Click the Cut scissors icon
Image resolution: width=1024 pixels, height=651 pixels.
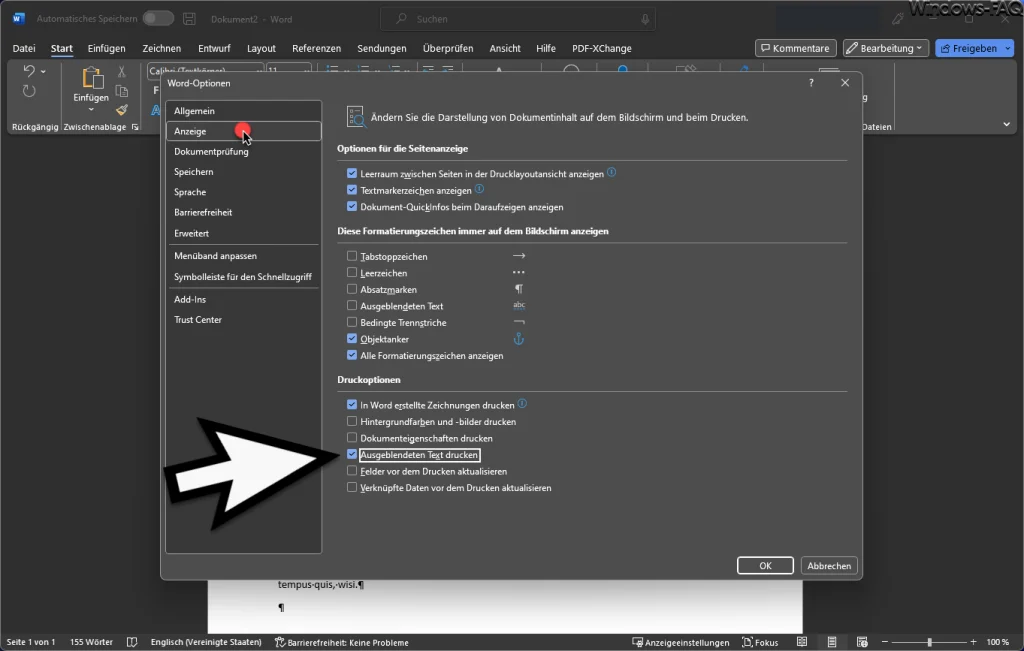[121, 72]
